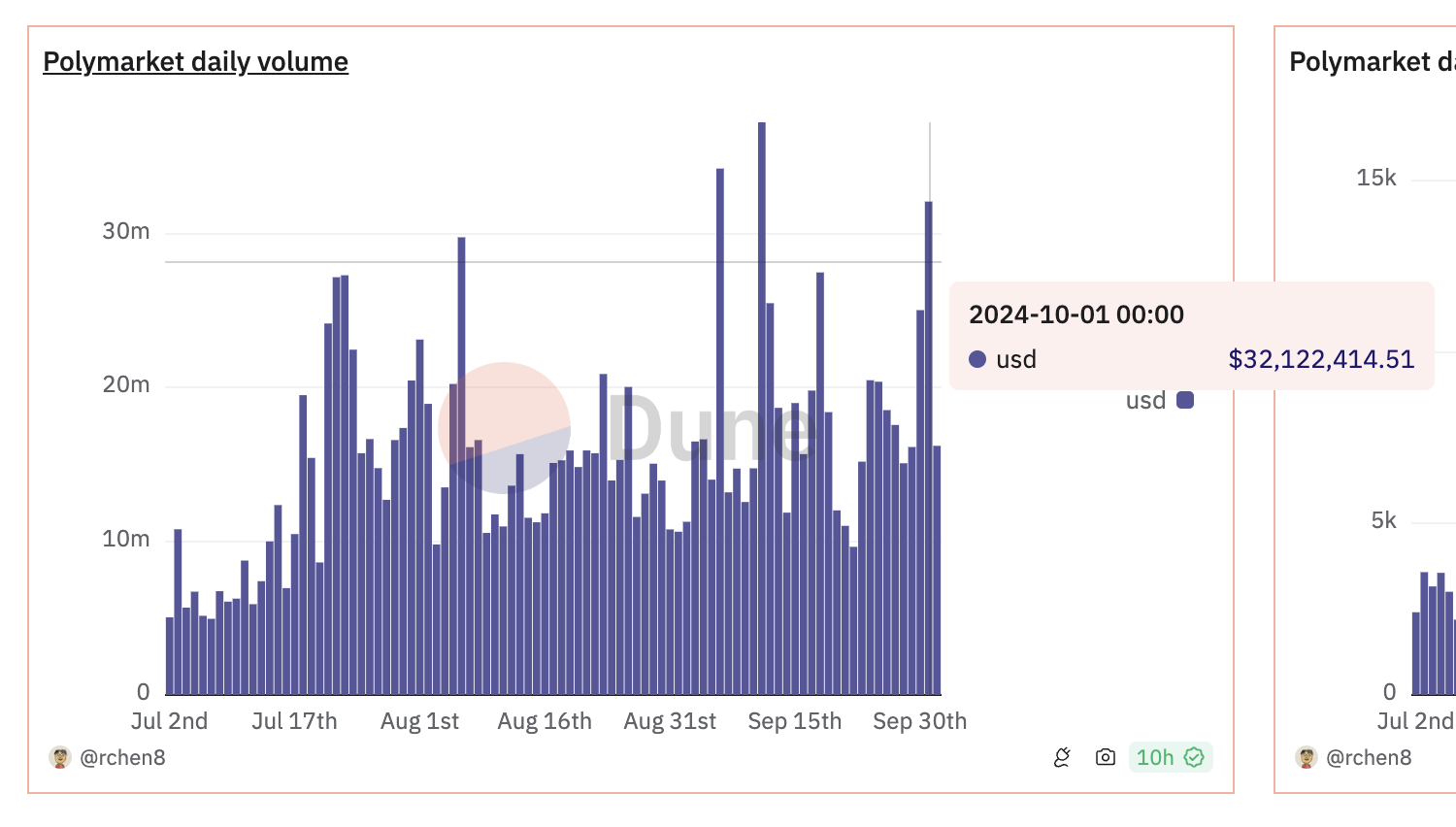Viewport: 1456px width, 827px height.
Task: Open the Polymarket daily volume chart title link
Action: 195,61
